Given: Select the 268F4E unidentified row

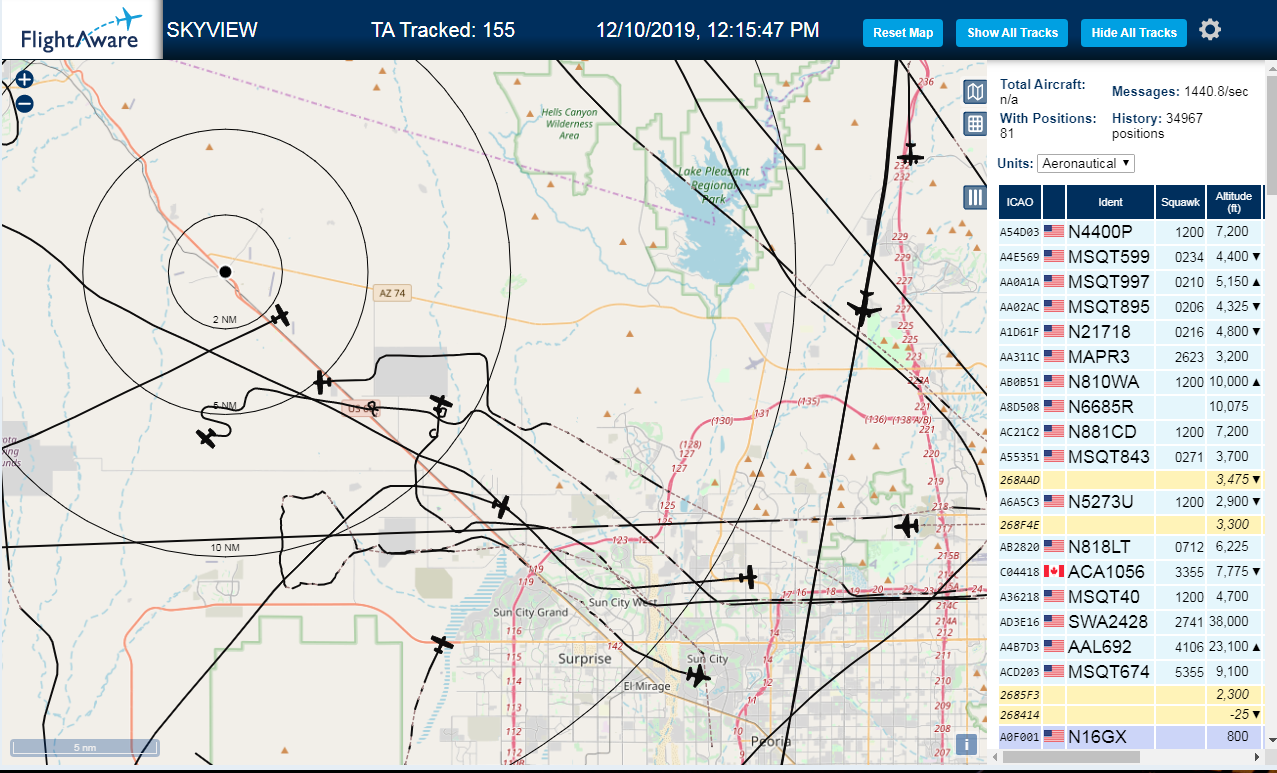Looking at the screenshot, I should [x=1130, y=524].
